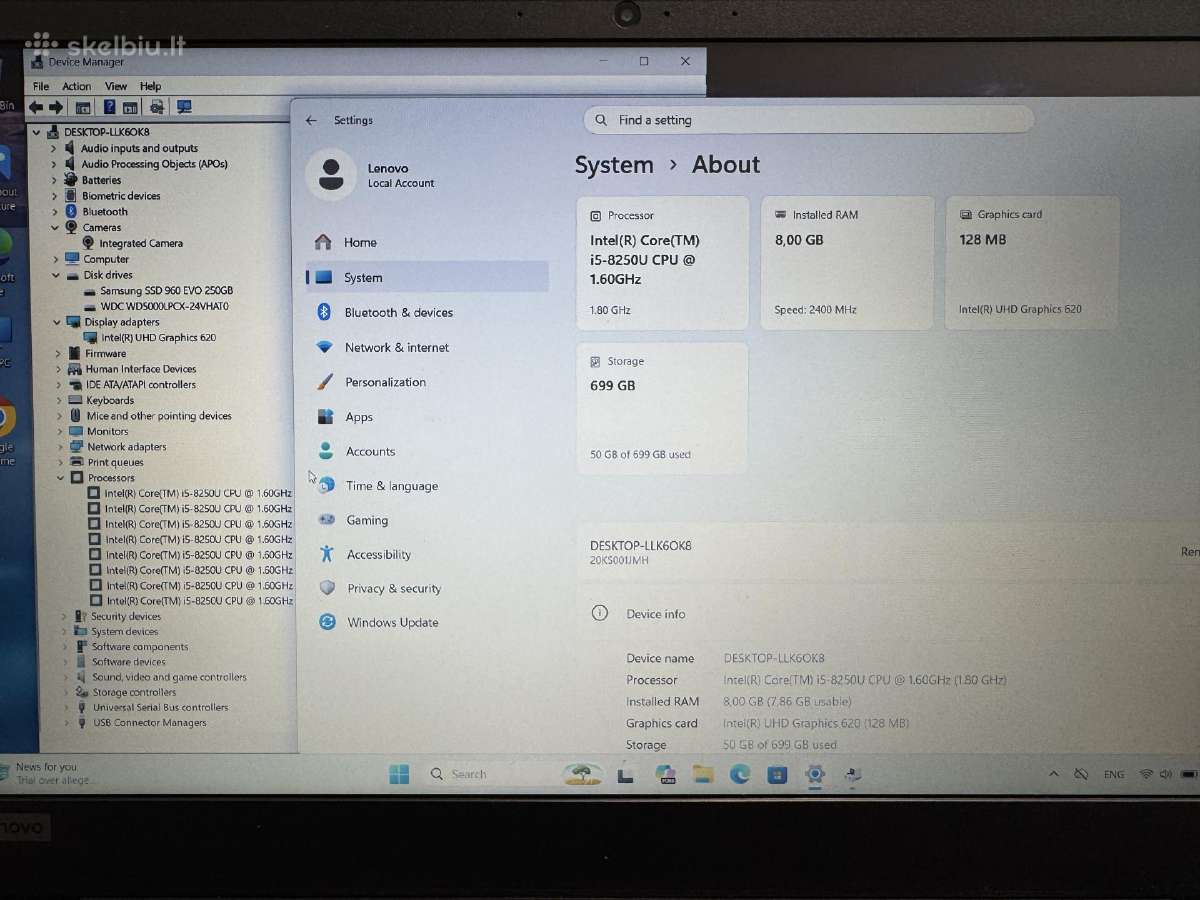Screen dimensions: 1200x900
Task: Expand Monitors node in device tree
Action: 60,431
